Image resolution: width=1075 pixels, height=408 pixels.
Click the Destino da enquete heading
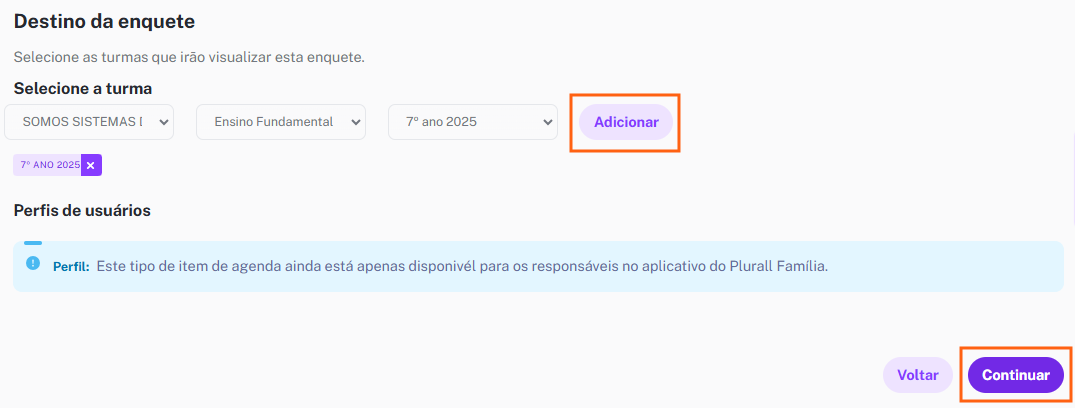pyautogui.click(x=104, y=21)
